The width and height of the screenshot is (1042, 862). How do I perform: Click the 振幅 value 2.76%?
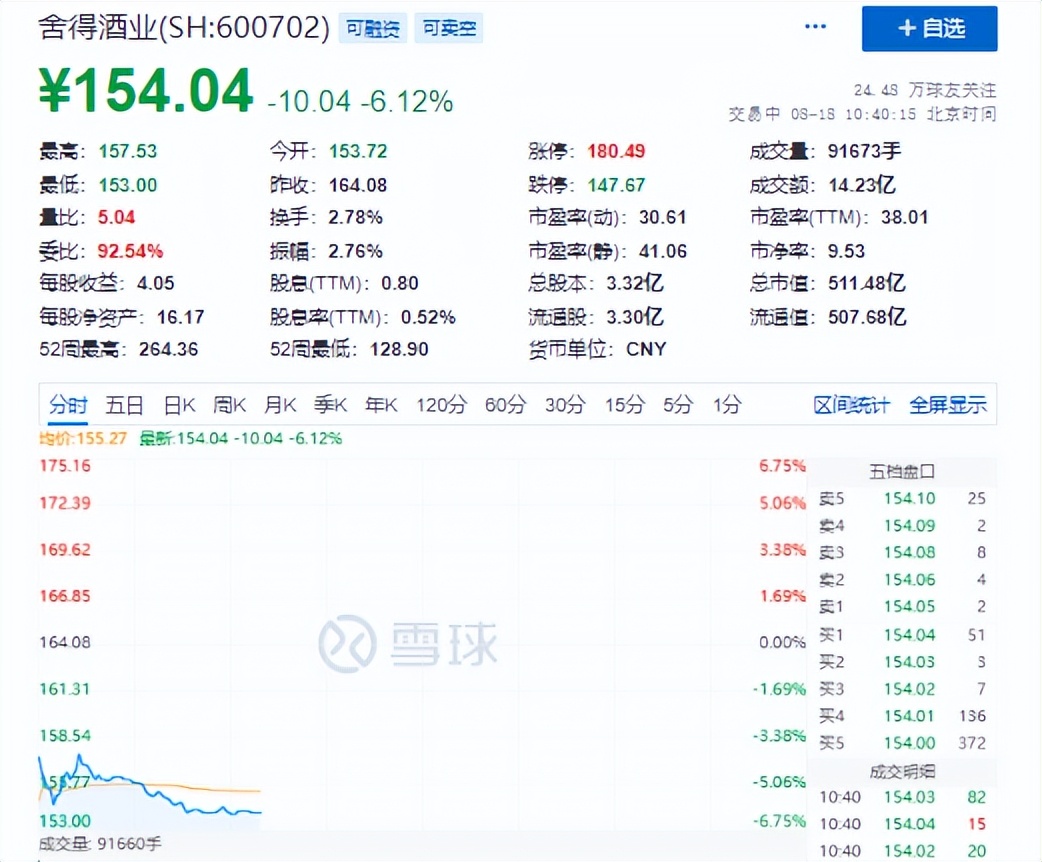(355, 251)
